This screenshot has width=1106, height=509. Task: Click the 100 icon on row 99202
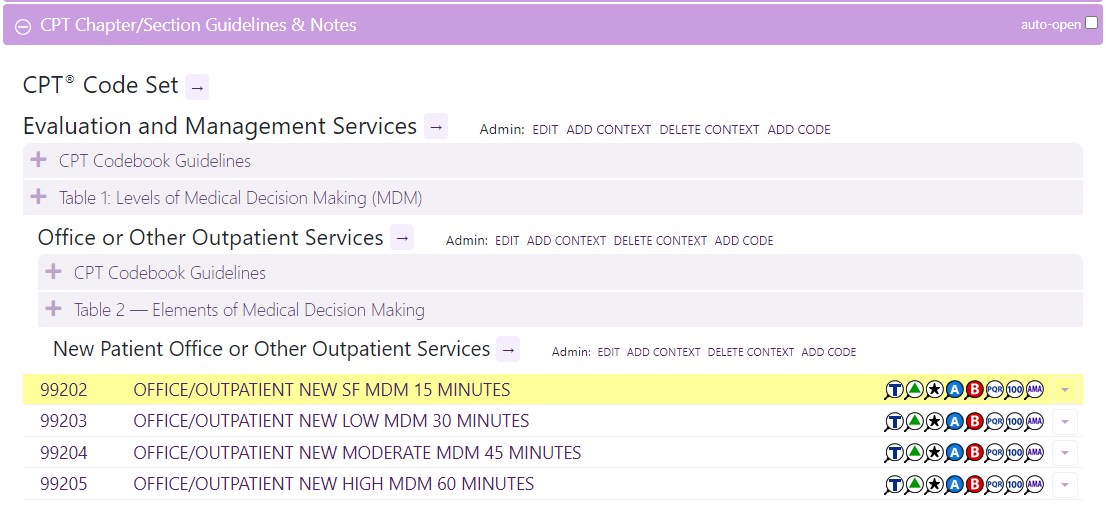pyautogui.click(x=1014, y=389)
